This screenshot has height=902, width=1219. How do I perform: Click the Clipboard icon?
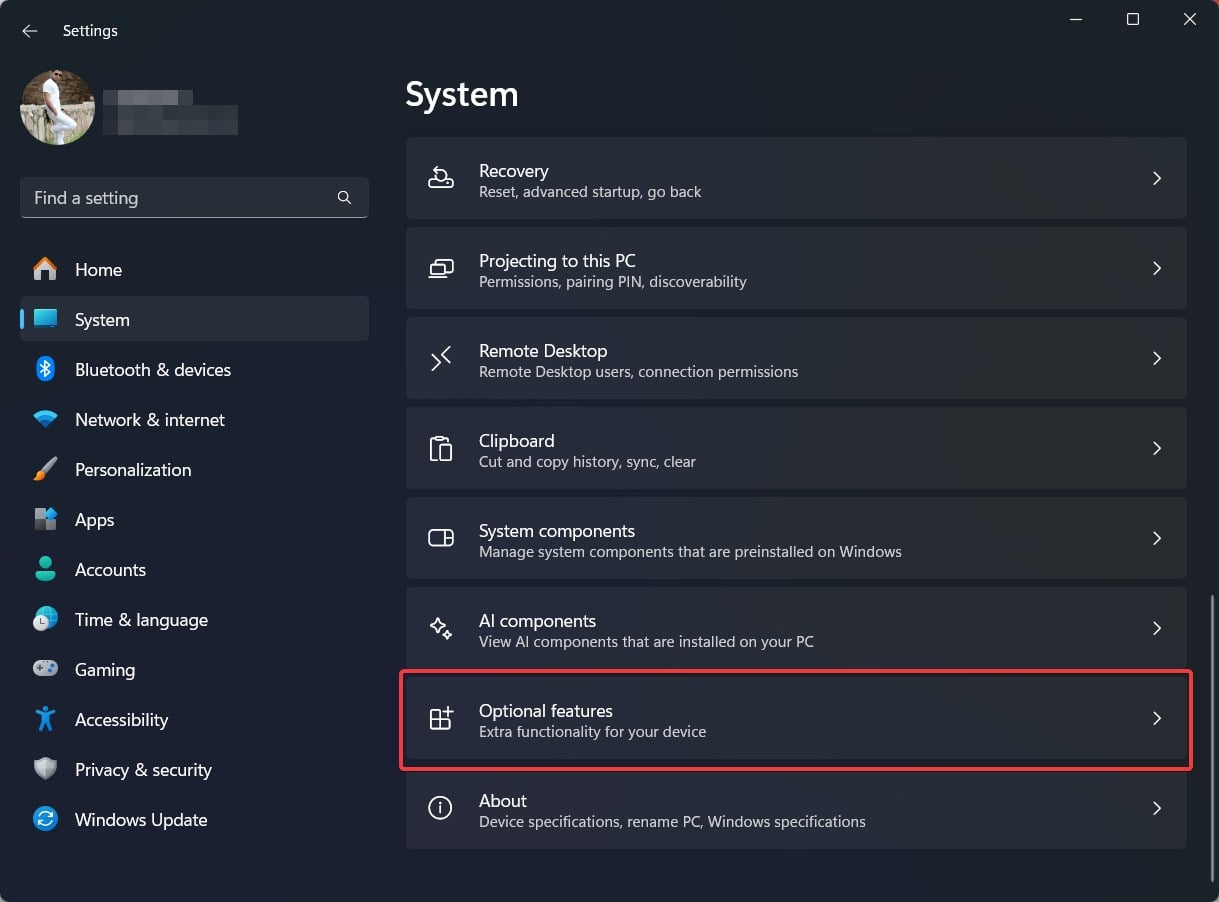click(x=440, y=448)
